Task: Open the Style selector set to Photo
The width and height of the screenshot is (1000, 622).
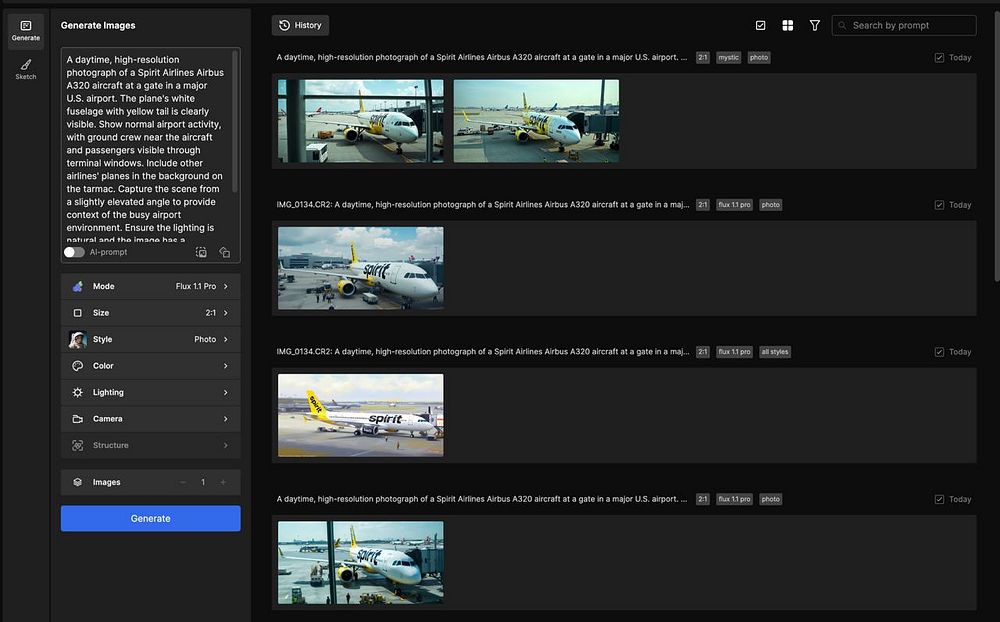Action: (150, 340)
